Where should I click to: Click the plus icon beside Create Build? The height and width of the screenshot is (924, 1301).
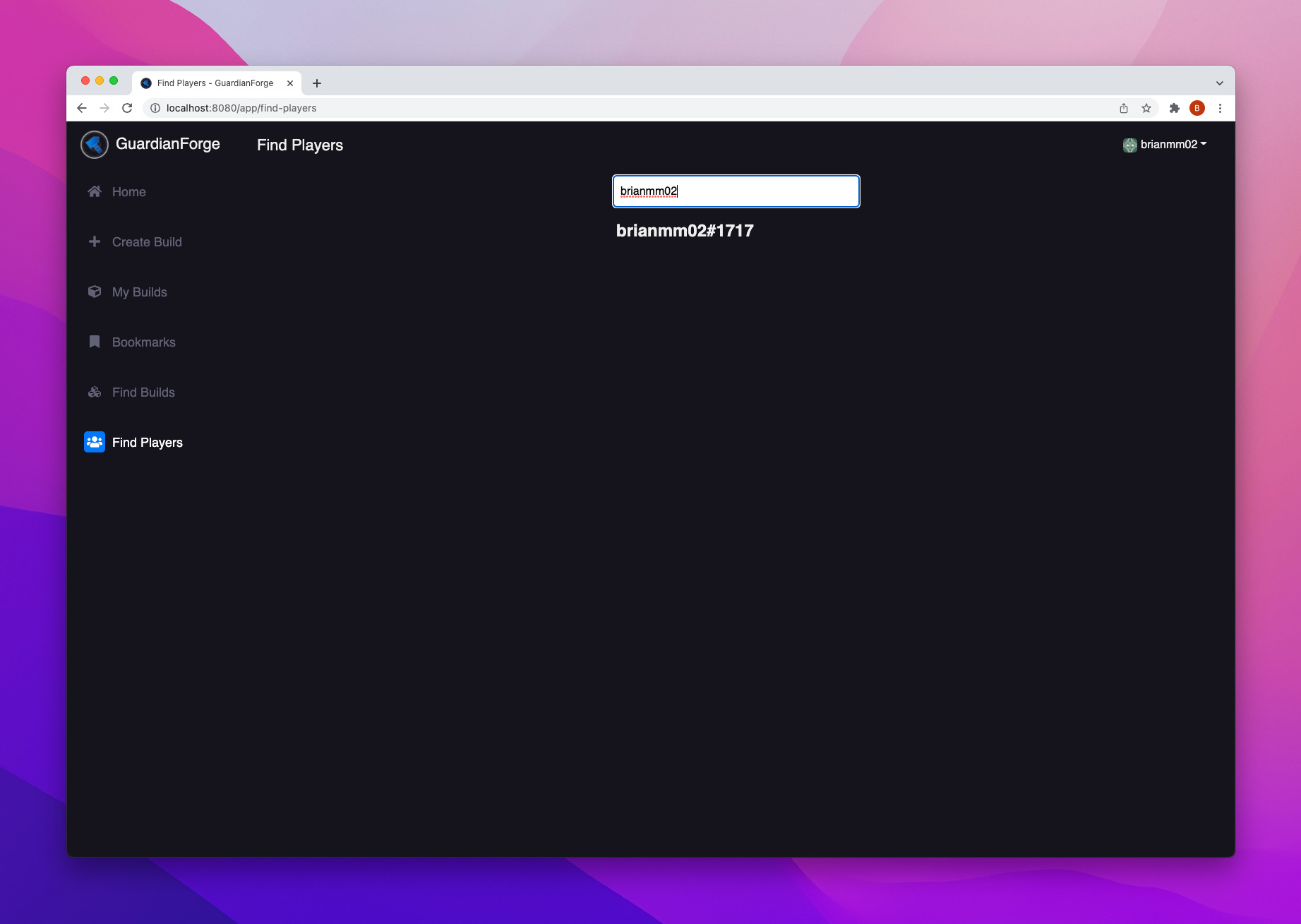click(x=94, y=241)
